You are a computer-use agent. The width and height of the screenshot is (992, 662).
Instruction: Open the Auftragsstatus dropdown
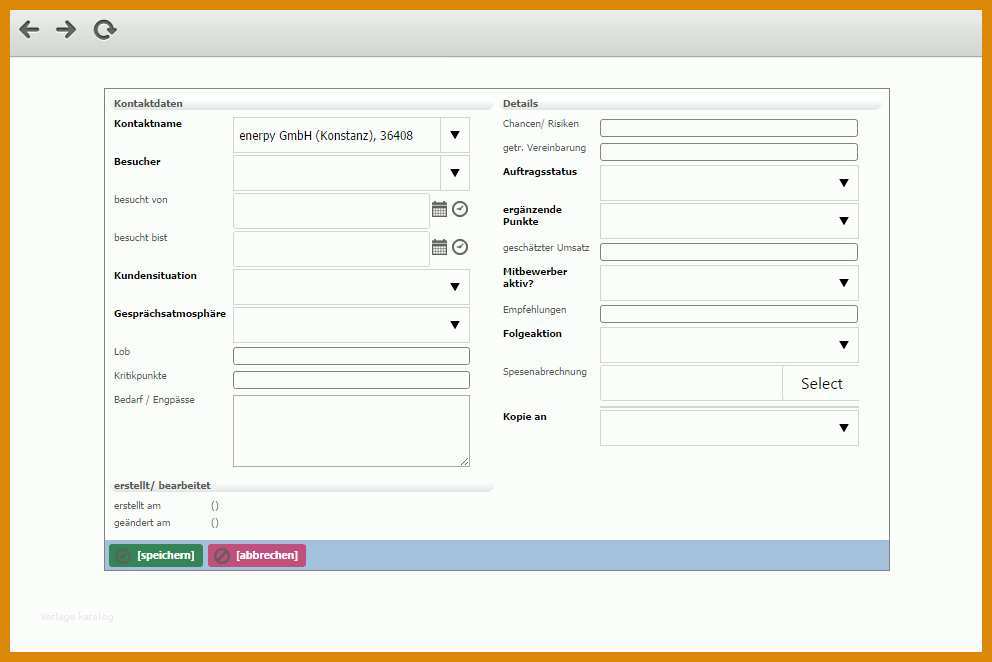click(729, 183)
